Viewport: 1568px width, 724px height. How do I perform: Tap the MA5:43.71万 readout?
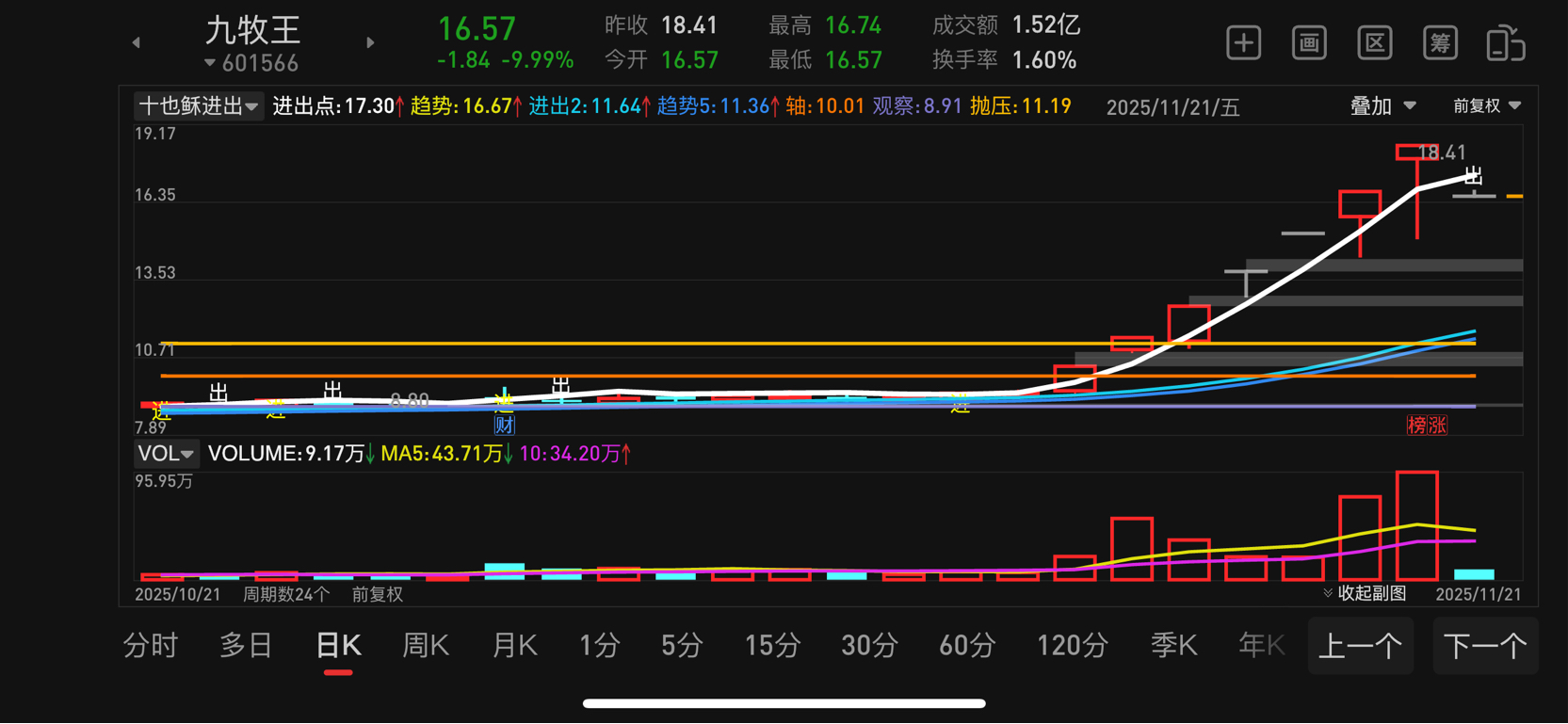pyautogui.click(x=447, y=454)
